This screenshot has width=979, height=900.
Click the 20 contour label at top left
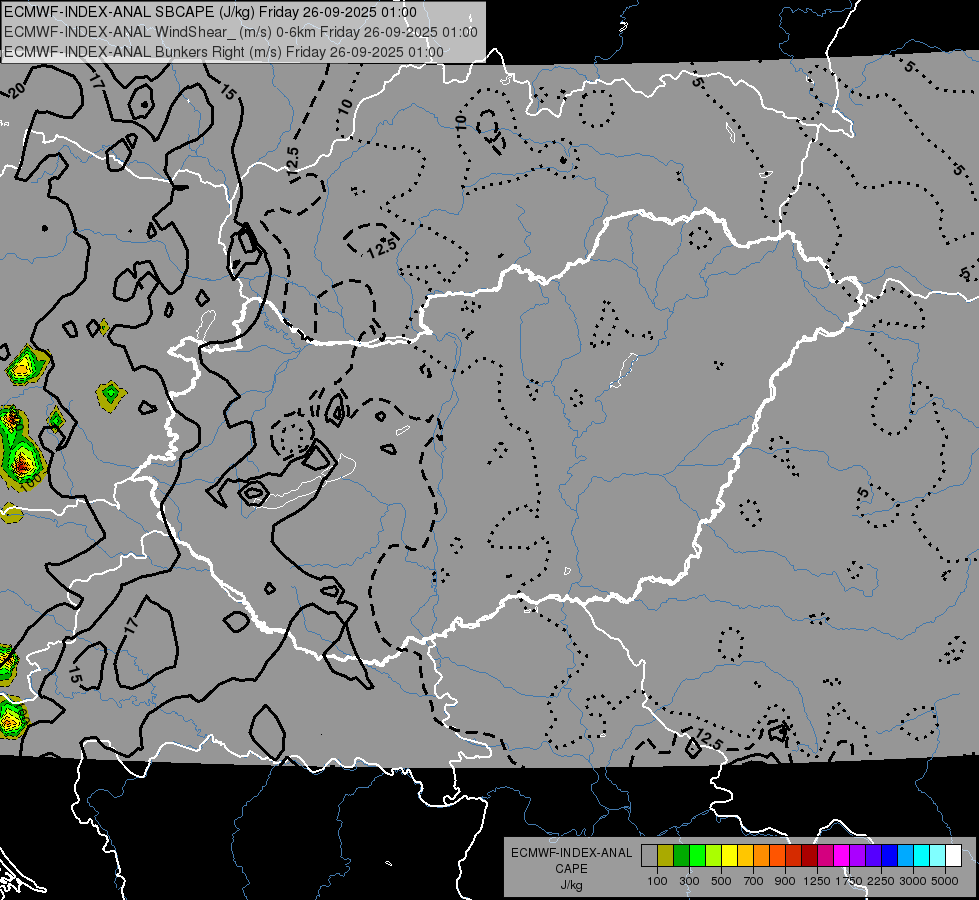tap(16, 89)
